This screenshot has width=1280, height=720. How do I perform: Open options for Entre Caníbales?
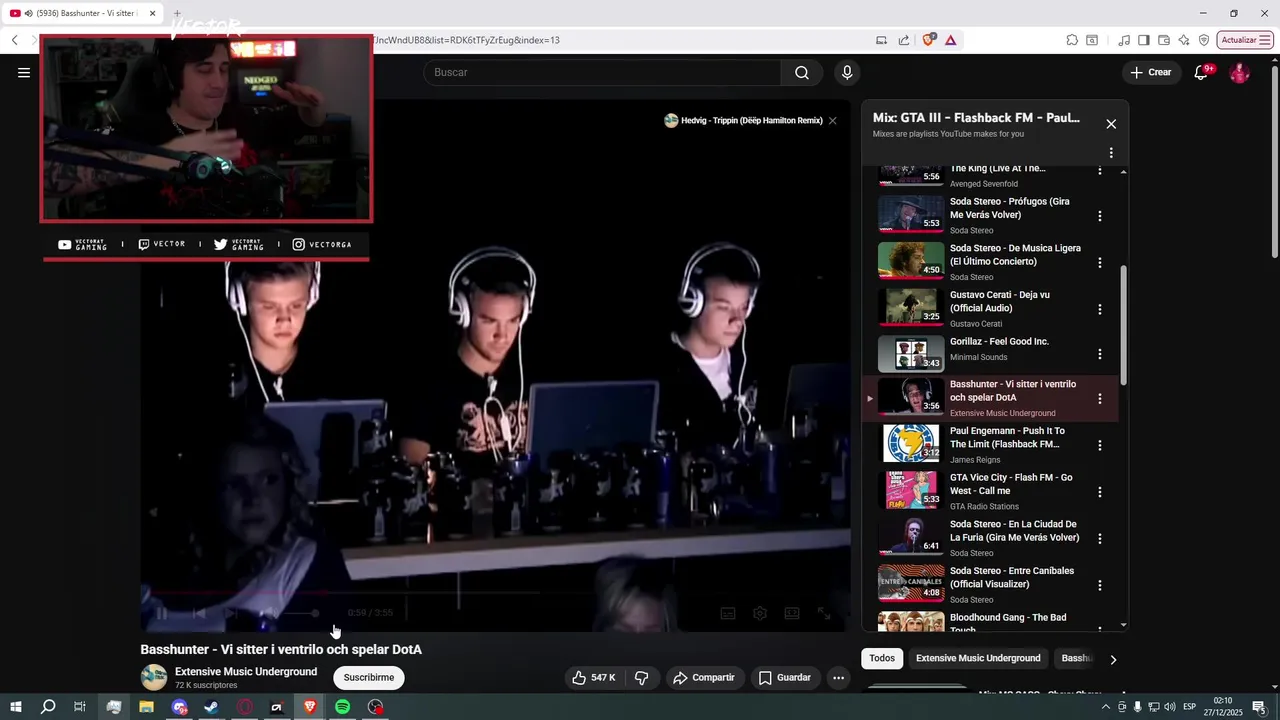(x=1100, y=585)
